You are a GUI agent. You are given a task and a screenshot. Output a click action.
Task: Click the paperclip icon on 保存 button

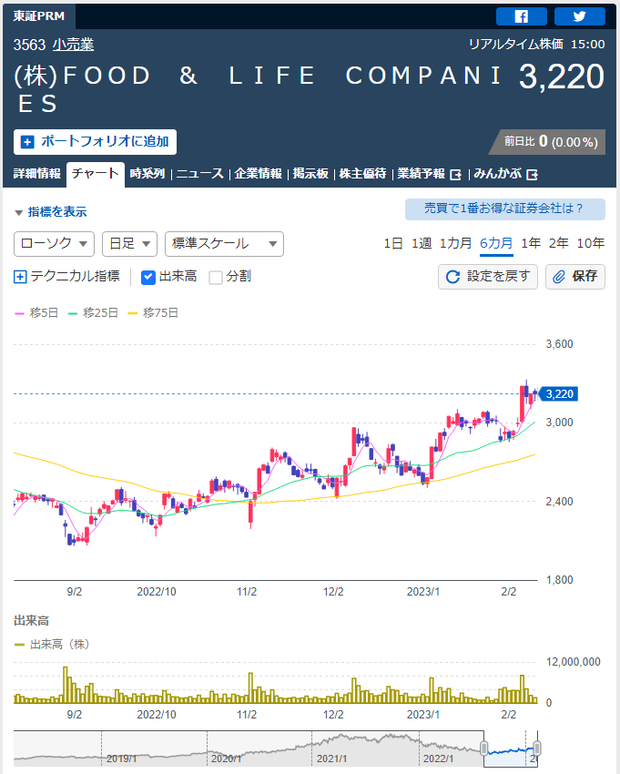click(560, 277)
